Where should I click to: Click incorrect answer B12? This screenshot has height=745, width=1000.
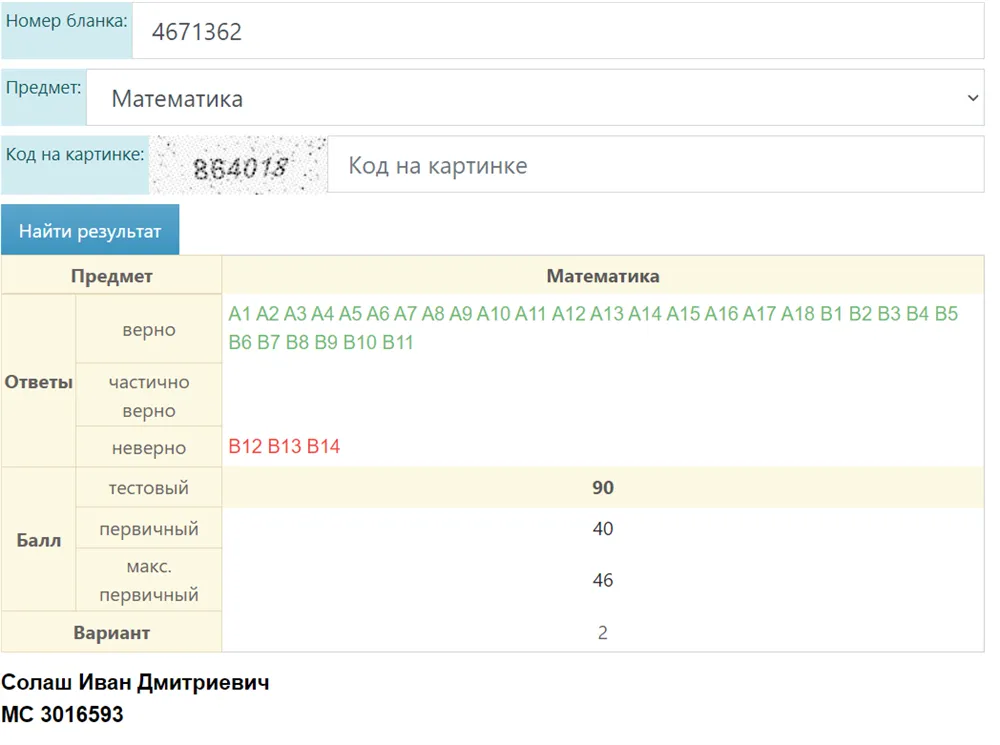(x=245, y=446)
